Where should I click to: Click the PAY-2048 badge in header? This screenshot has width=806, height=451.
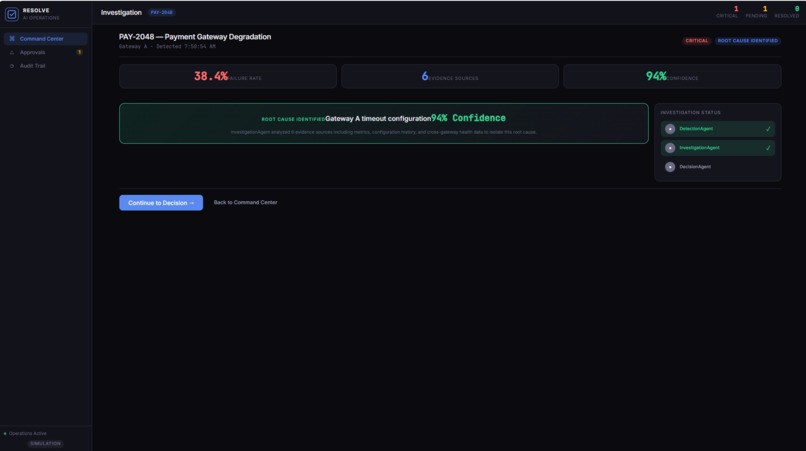[x=161, y=12]
